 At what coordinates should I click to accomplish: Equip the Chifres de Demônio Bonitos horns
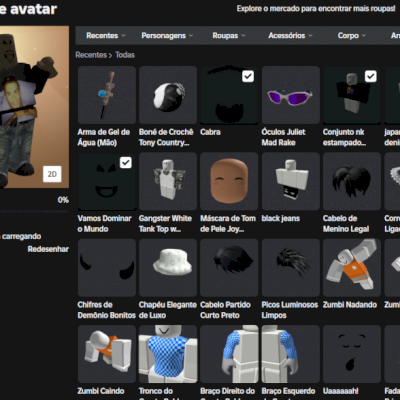click(107, 268)
